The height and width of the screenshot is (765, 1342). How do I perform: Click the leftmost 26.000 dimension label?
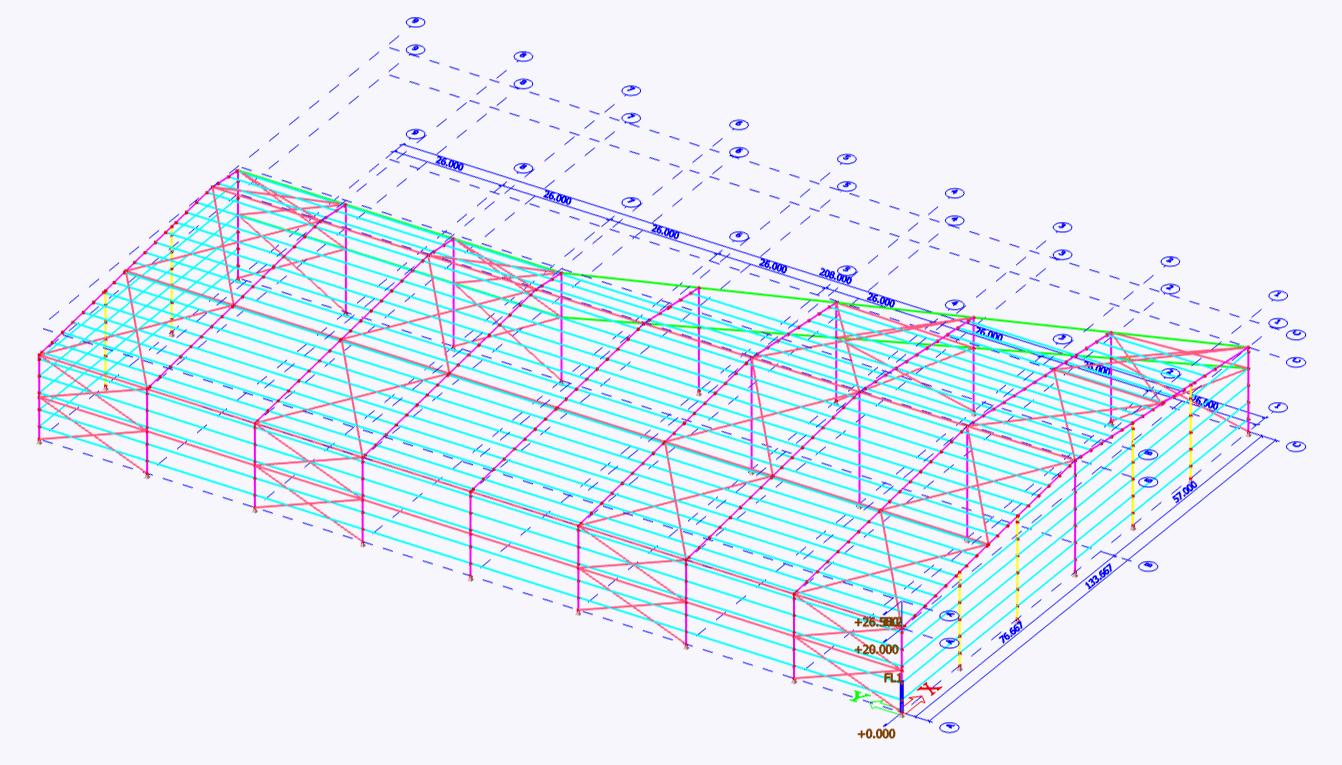point(447,165)
